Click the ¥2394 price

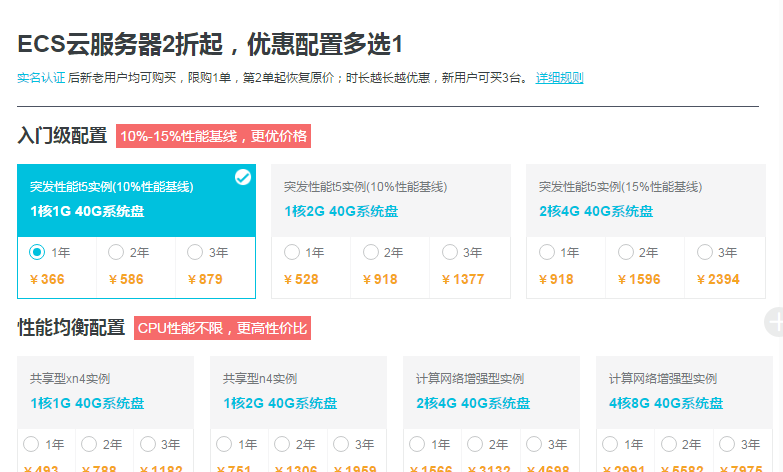tap(718, 279)
